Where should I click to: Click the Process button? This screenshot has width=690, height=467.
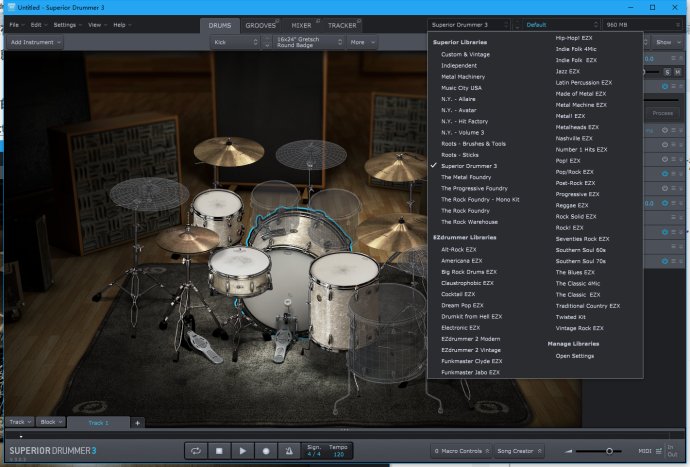[663, 113]
